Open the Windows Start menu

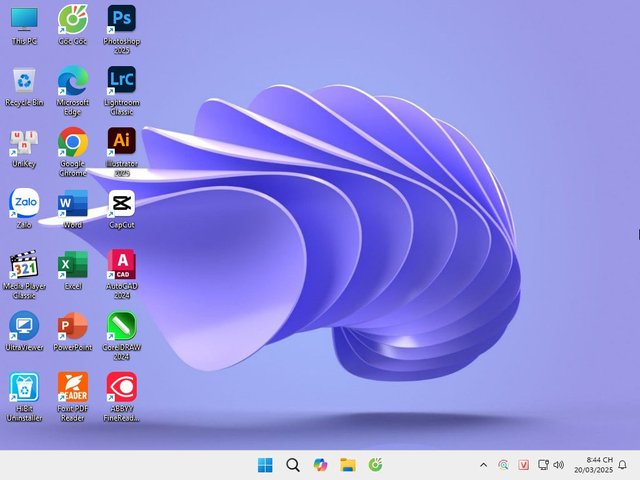[265, 465]
